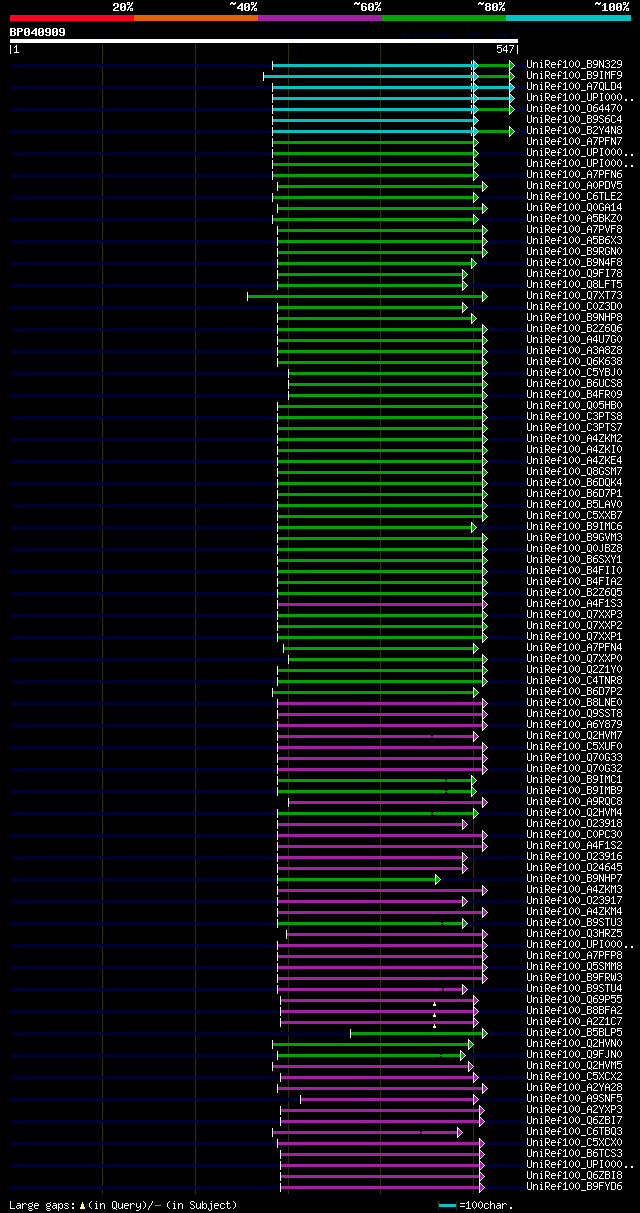The height and width of the screenshot is (1213, 640).
Task: Select the BP040909 query title
Action: pos(38,32)
